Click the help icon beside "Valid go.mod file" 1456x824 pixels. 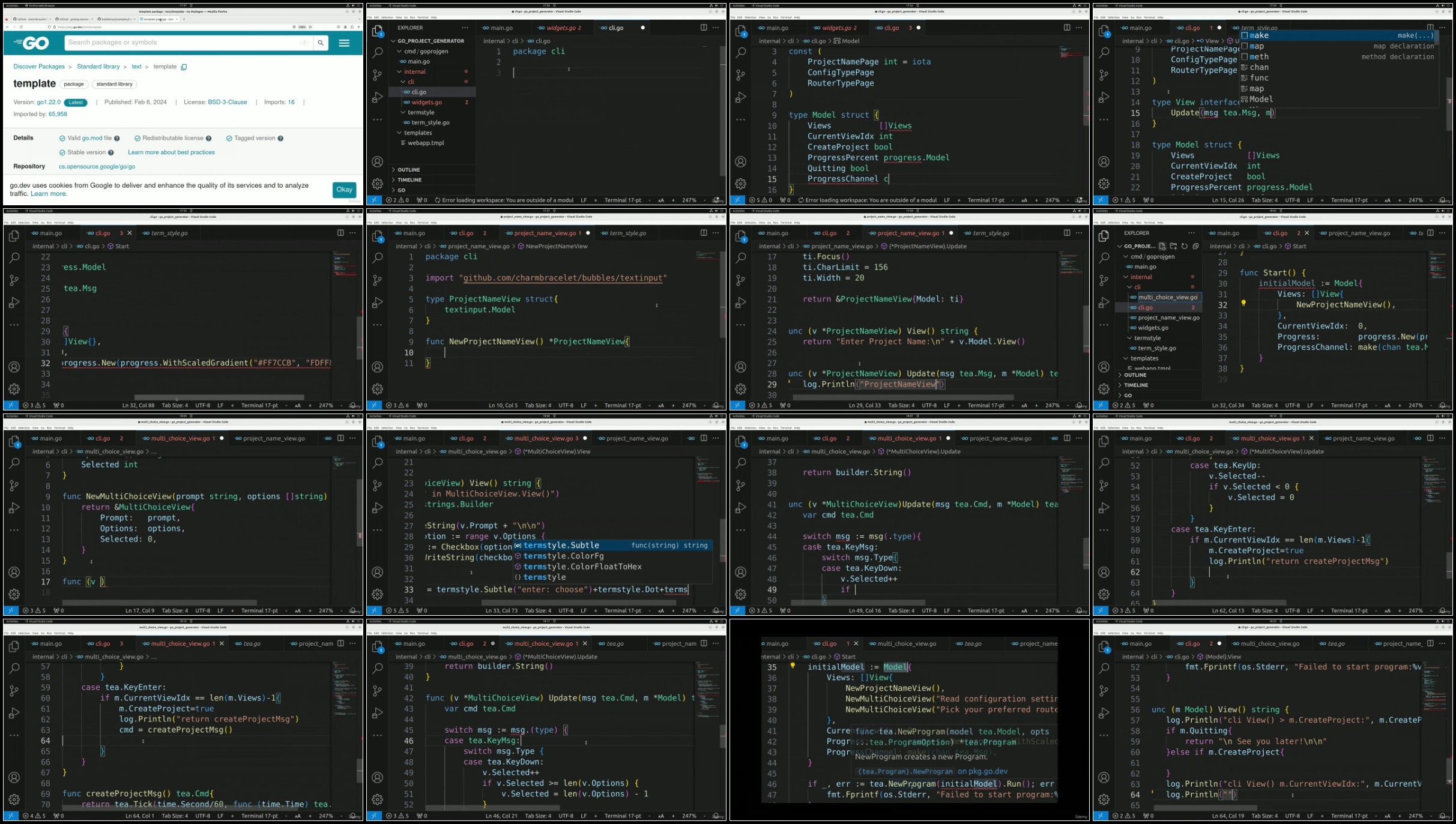tap(117, 139)
